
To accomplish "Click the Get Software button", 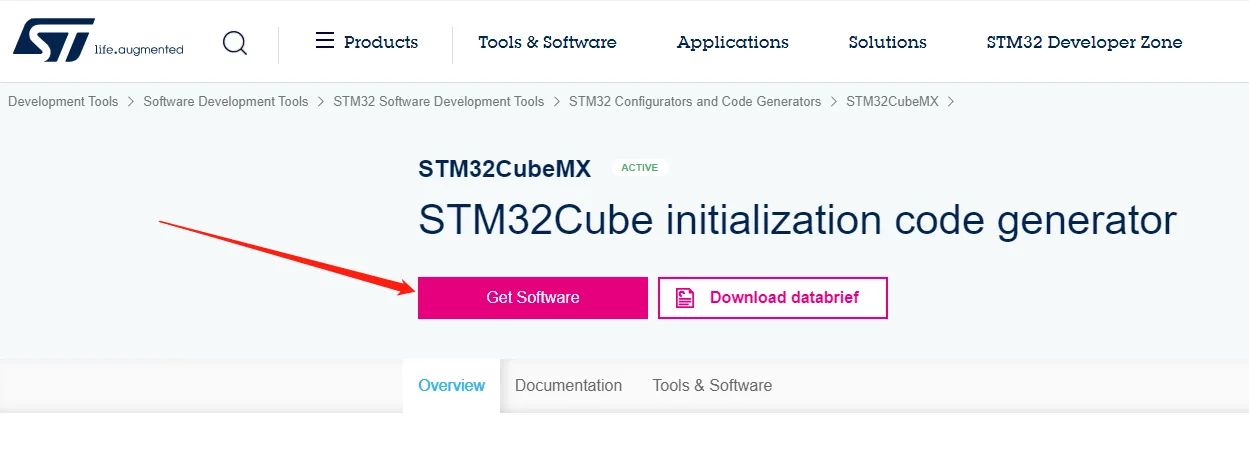I will tap(533, 298).
